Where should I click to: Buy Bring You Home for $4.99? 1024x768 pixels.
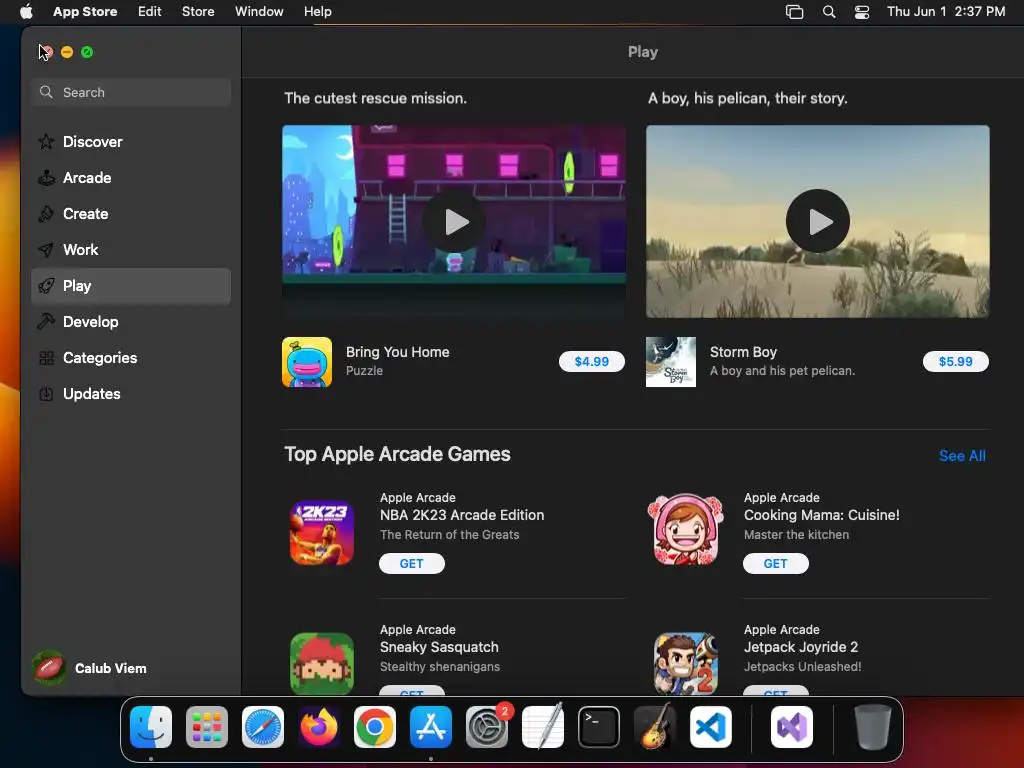pyautogui.click(x=592, y=361)
